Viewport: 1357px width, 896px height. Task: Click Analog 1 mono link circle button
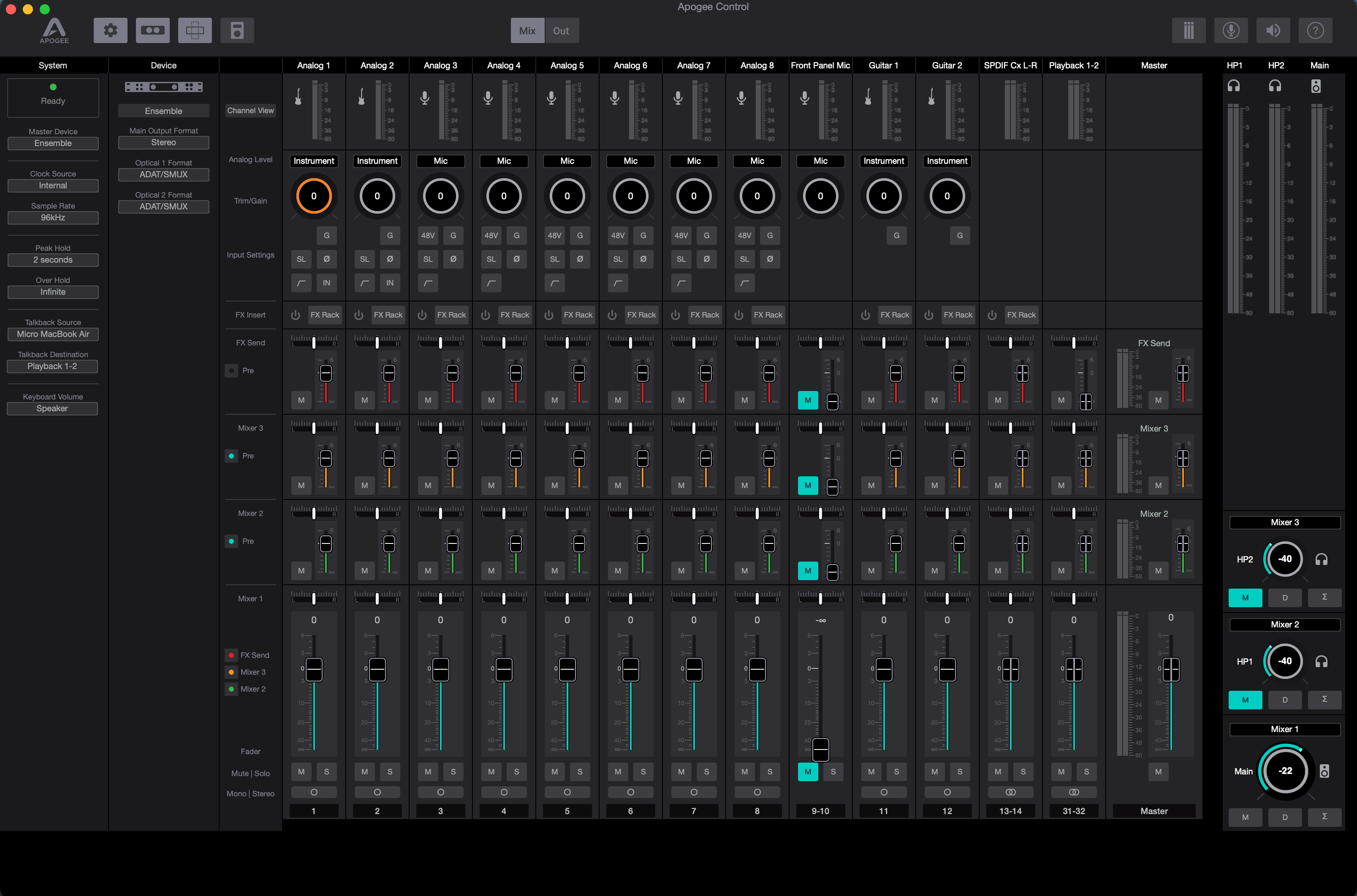314,792
